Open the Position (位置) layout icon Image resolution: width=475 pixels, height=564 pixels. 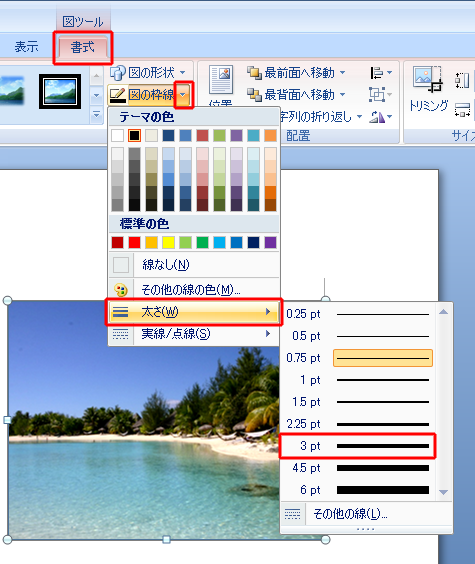(221, 80)
